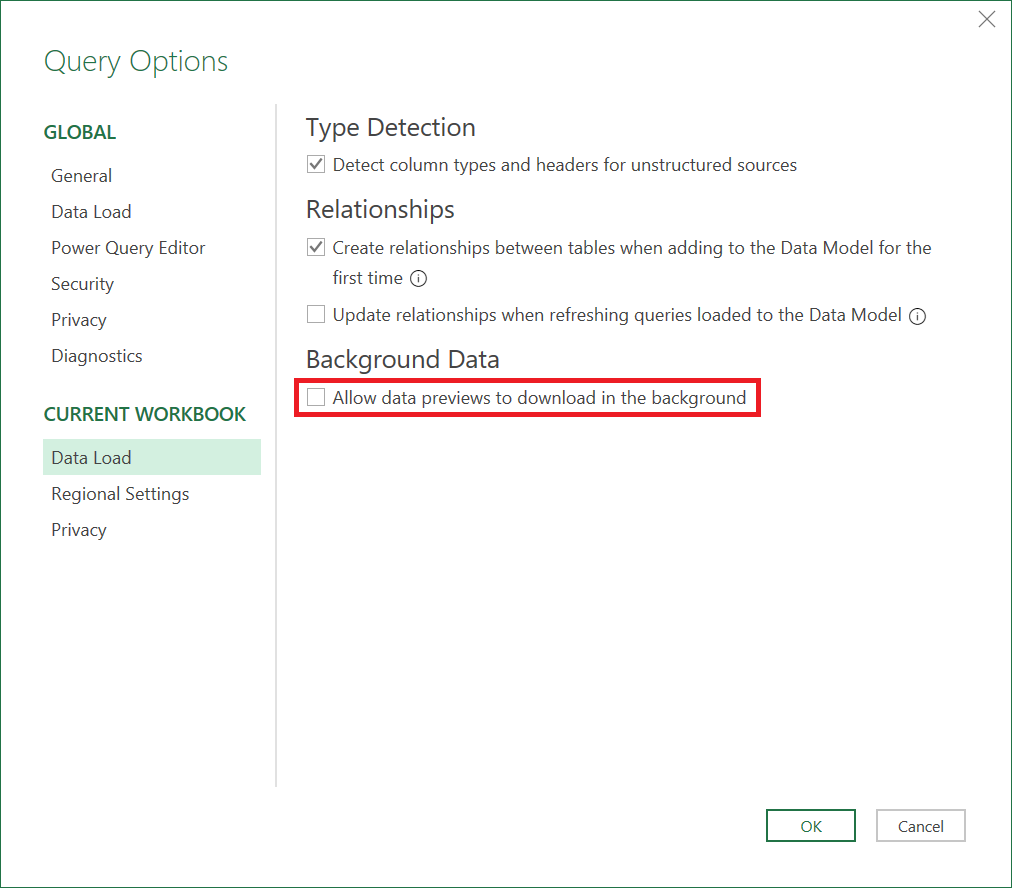Select Data Load under GLOBAL
The width and height of the screenshot is (1012, 888).
pyautogui.click(x=91, y=211)
